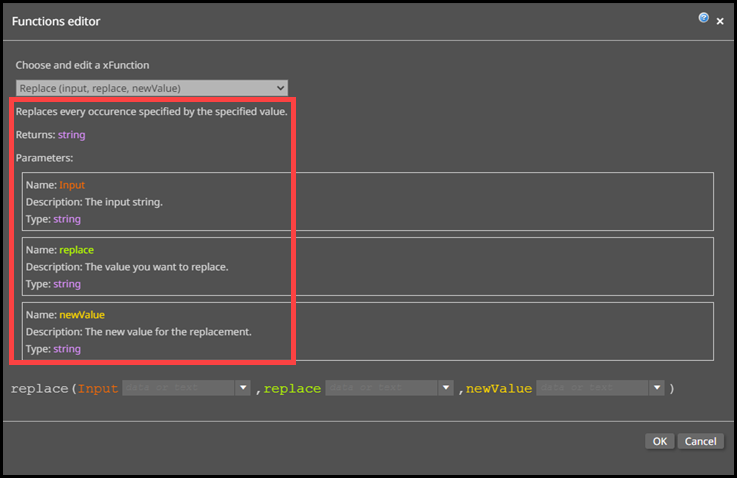Click the yellow newValue name in parameters list
This screenshot has width=737, height=478.
click(82, 314)
